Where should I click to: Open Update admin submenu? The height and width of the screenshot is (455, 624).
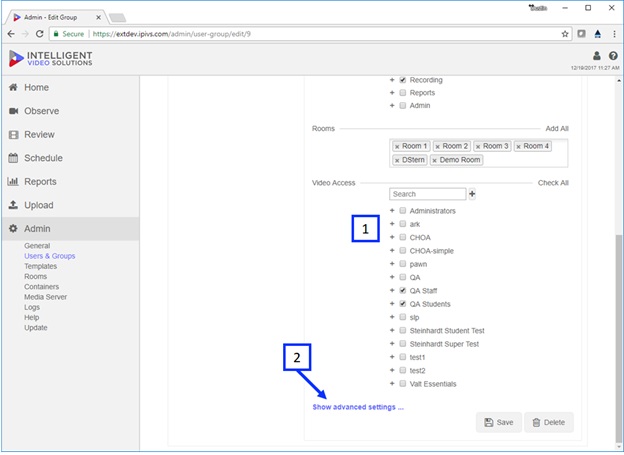(36, 328)
